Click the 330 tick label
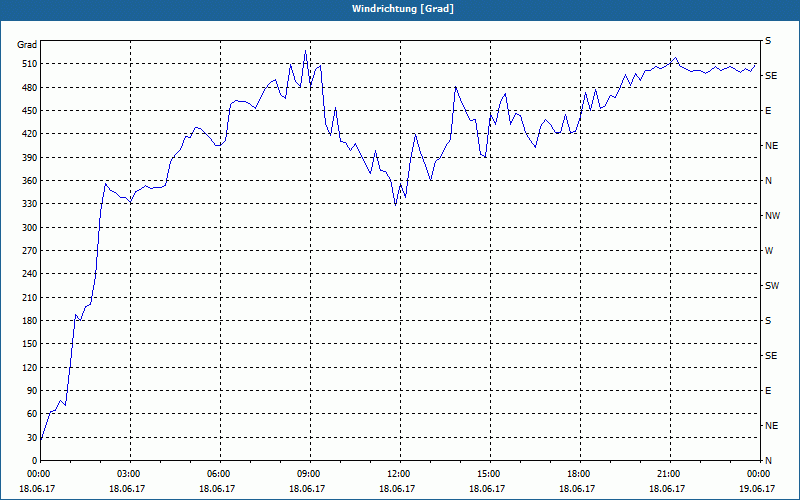The image size is (800, 500). tap(29, 204)
